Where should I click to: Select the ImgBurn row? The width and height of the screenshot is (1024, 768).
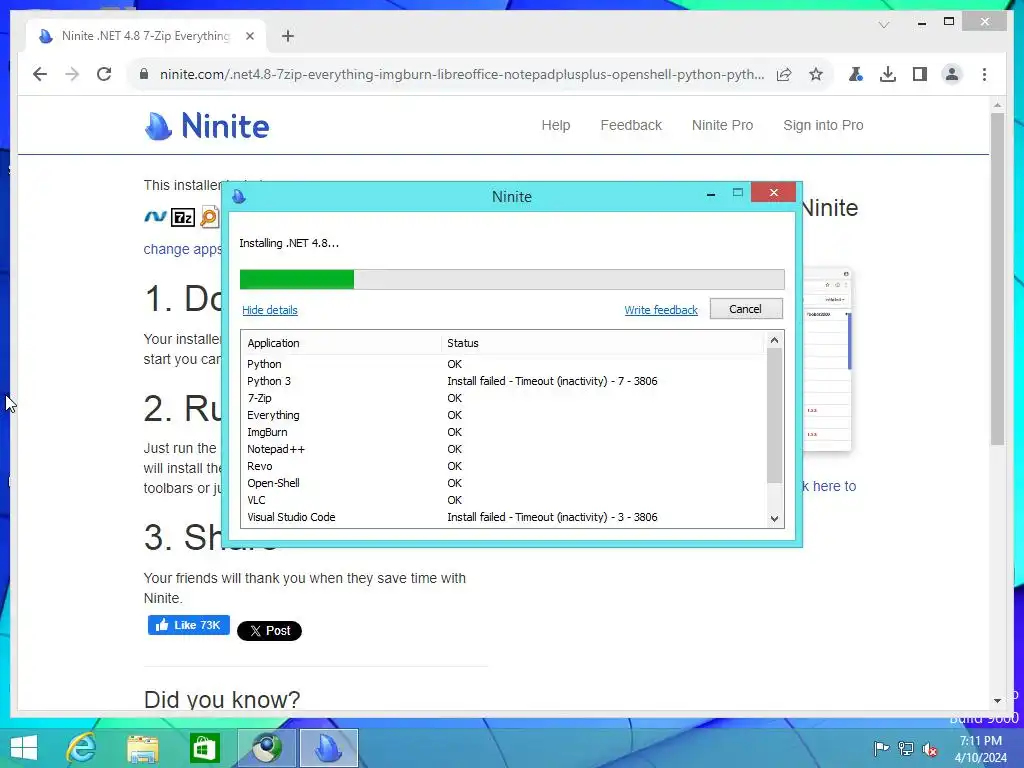tap(504, 432)
